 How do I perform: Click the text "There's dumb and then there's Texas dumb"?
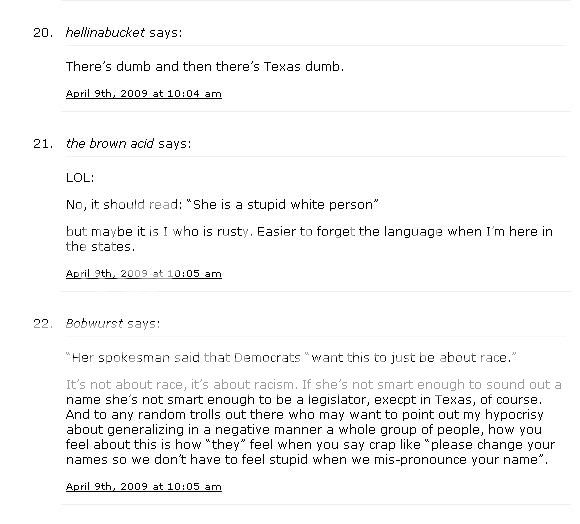click(x=205, y=67)
